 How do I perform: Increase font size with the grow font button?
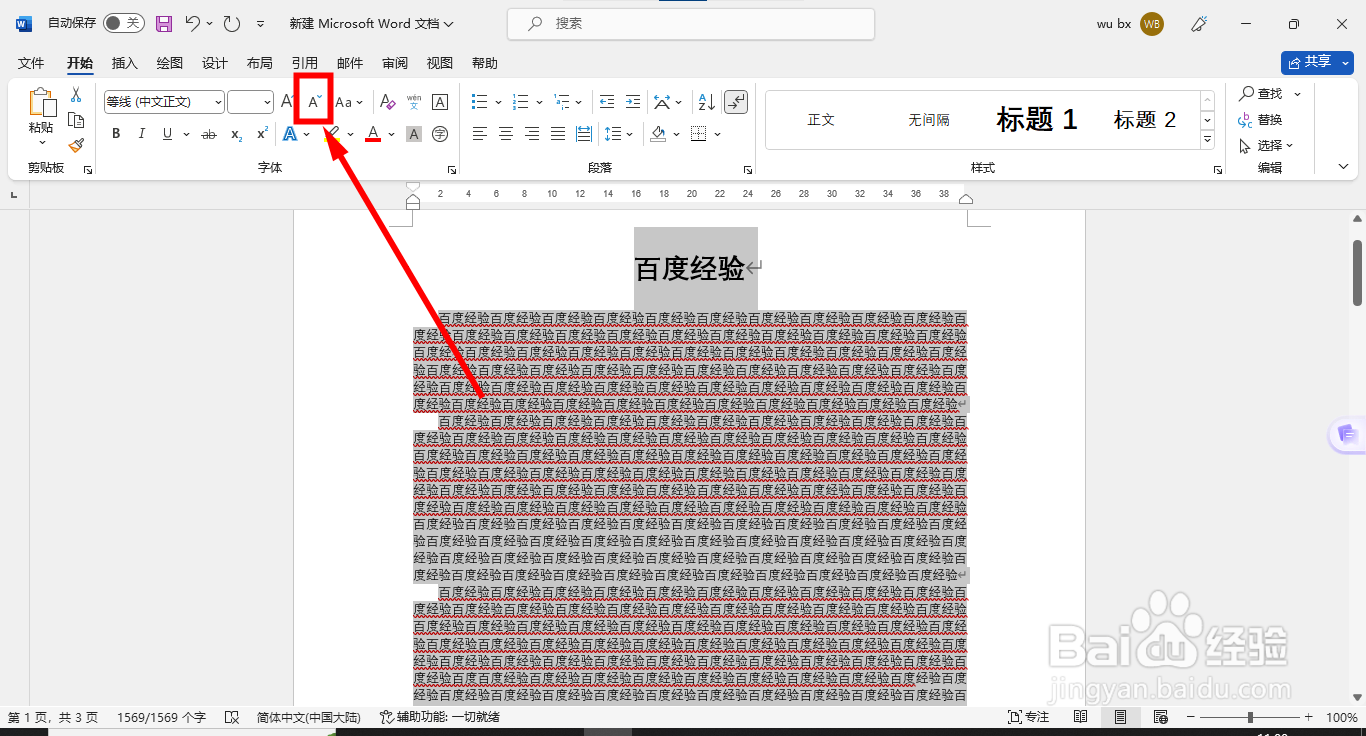pos(288,102)
